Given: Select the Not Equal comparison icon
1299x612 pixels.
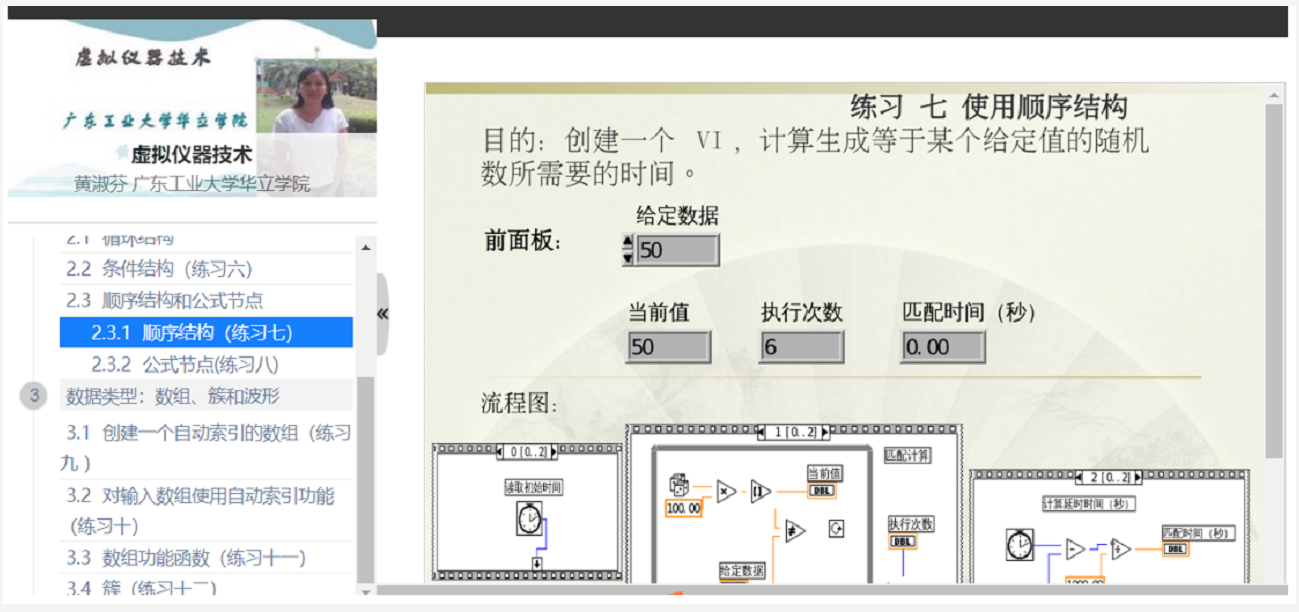Looking at the screenshot, I should pyautogui.click(x=794, y=530).
